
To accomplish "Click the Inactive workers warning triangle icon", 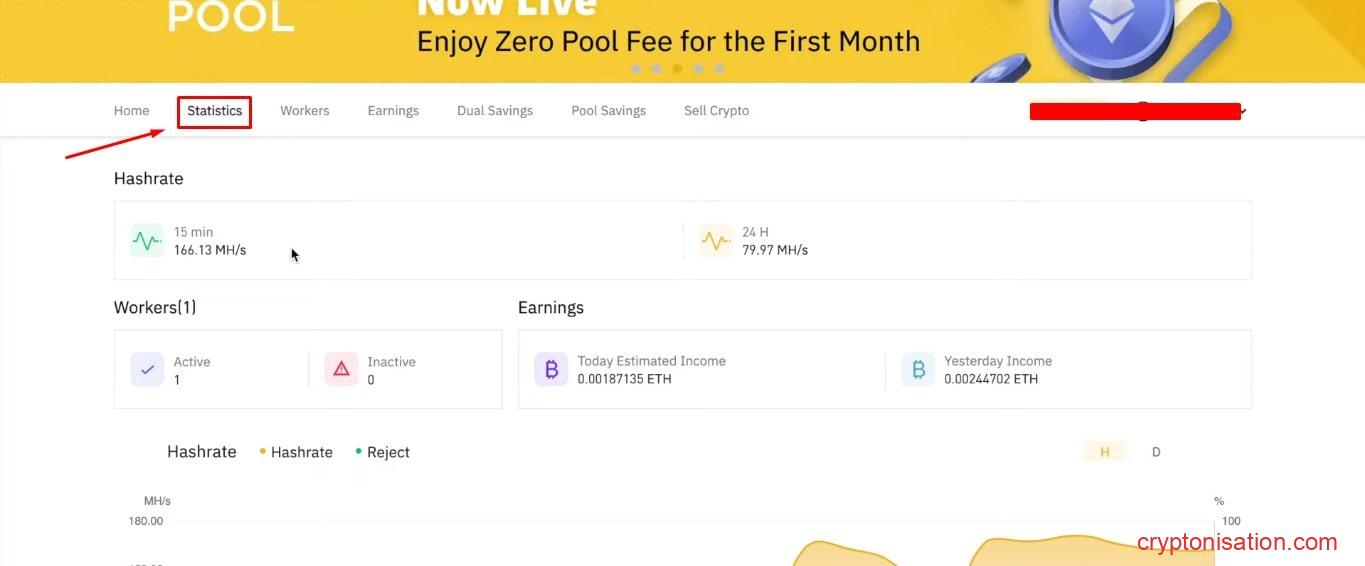I will click(341, 370).
